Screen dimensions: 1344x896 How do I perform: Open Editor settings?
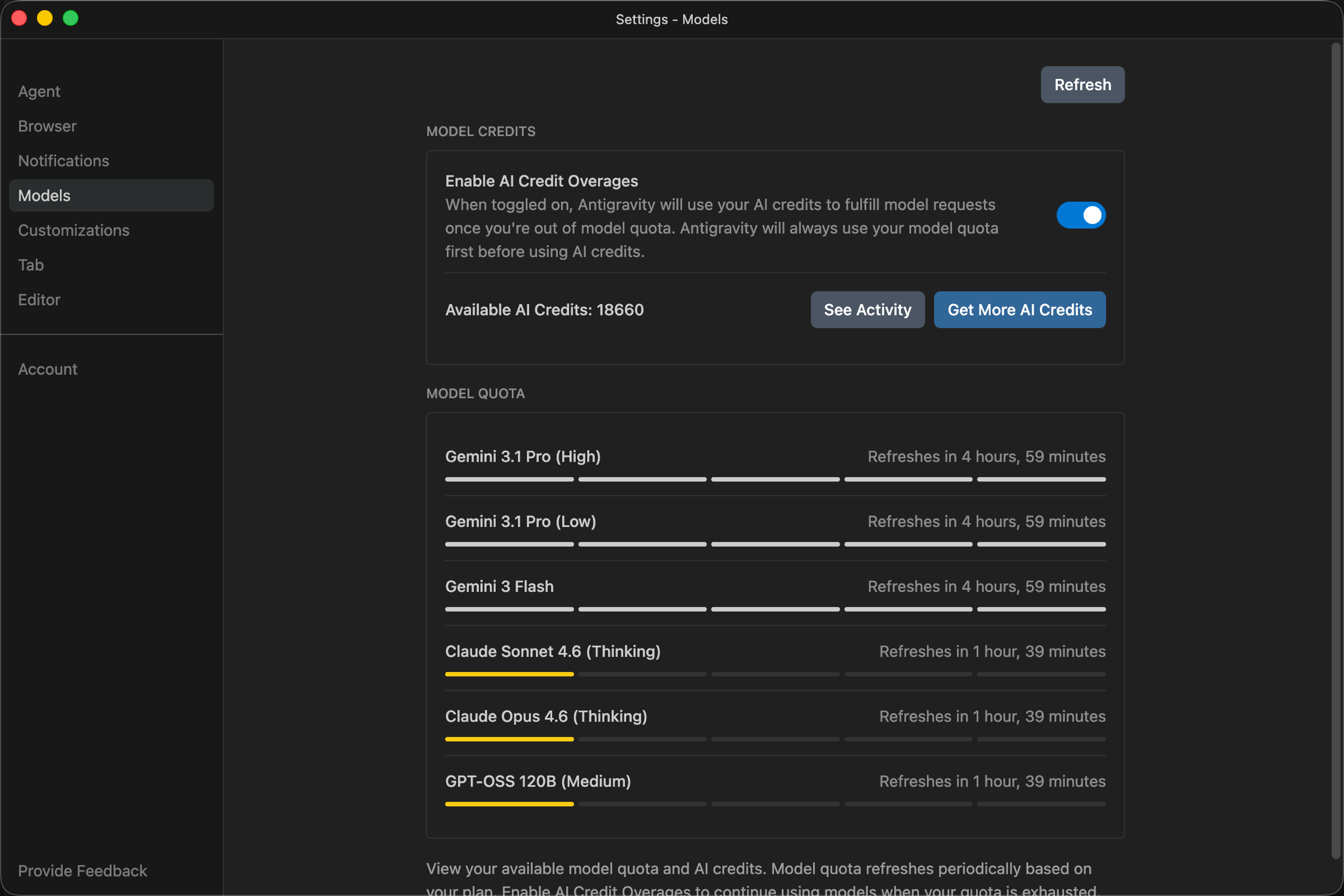39,299
